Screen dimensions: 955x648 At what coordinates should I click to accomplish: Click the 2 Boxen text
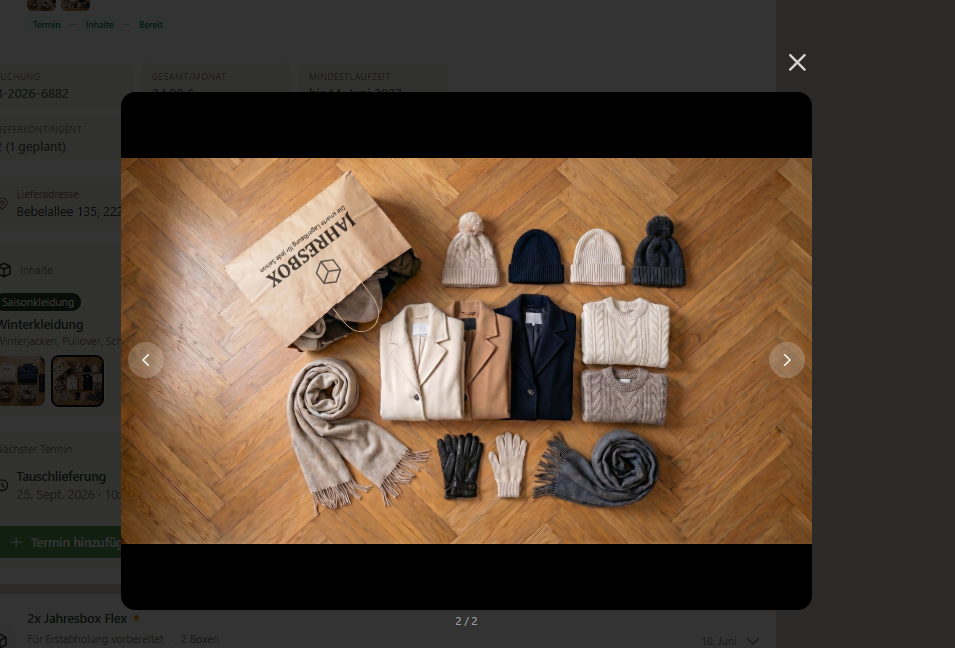(200, 639)
